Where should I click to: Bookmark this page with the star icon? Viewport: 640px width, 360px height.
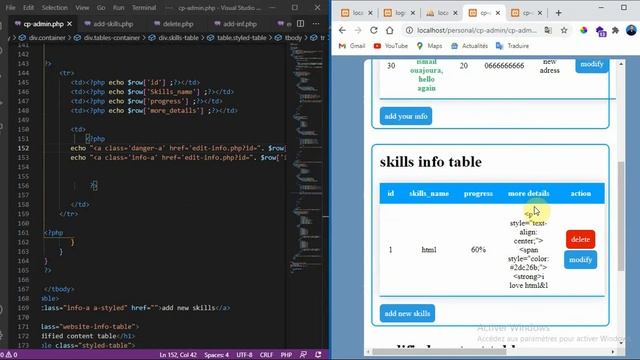[x=564, y=30]
